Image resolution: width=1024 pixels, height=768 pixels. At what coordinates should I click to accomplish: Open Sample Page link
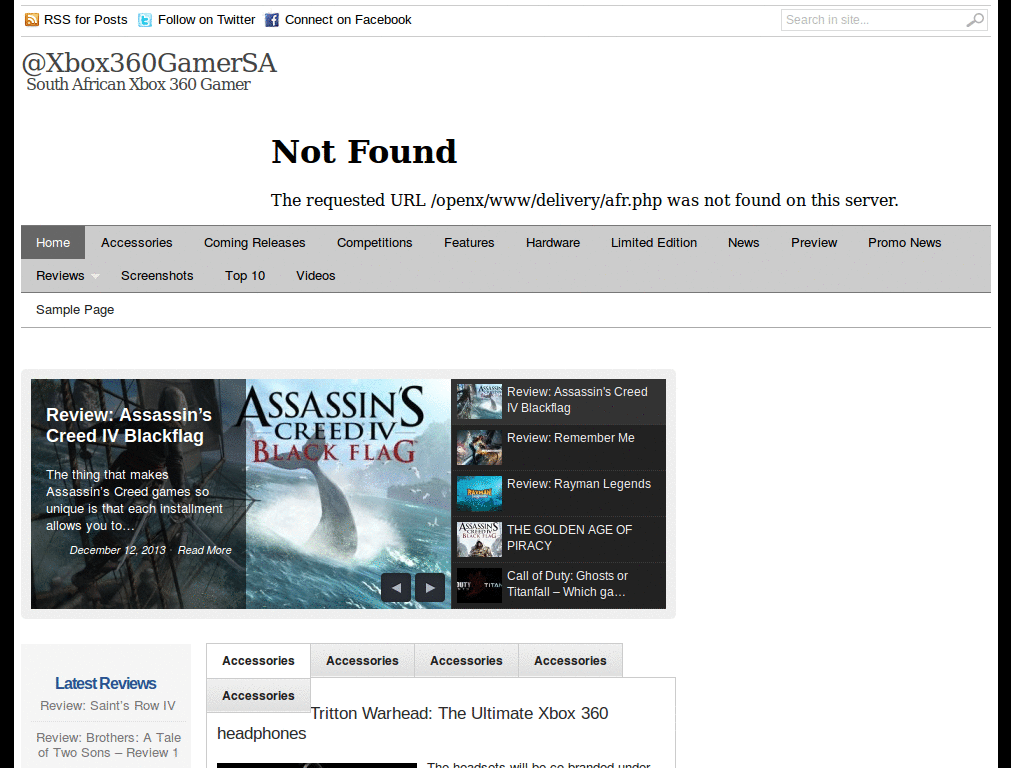75,310
